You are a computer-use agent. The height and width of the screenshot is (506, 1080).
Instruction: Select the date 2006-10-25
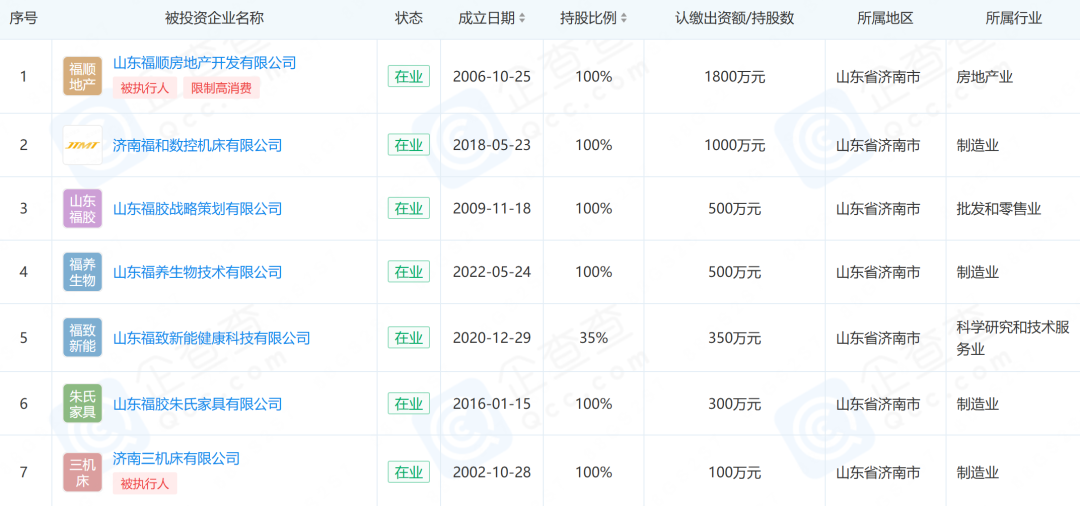tap(492, 76)
